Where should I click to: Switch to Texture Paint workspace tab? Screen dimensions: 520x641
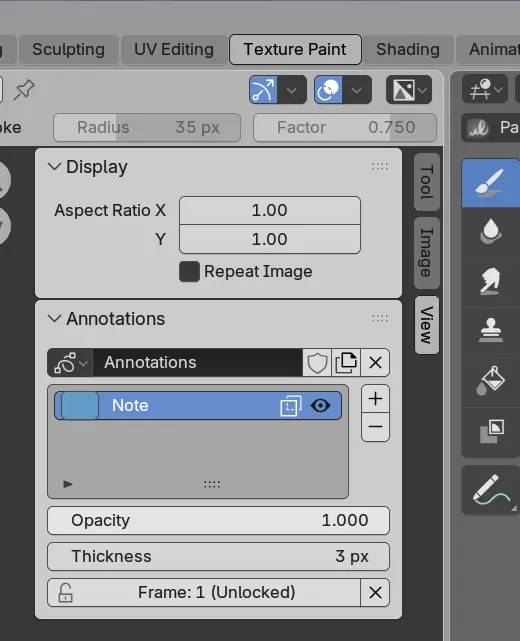(295, 49)
